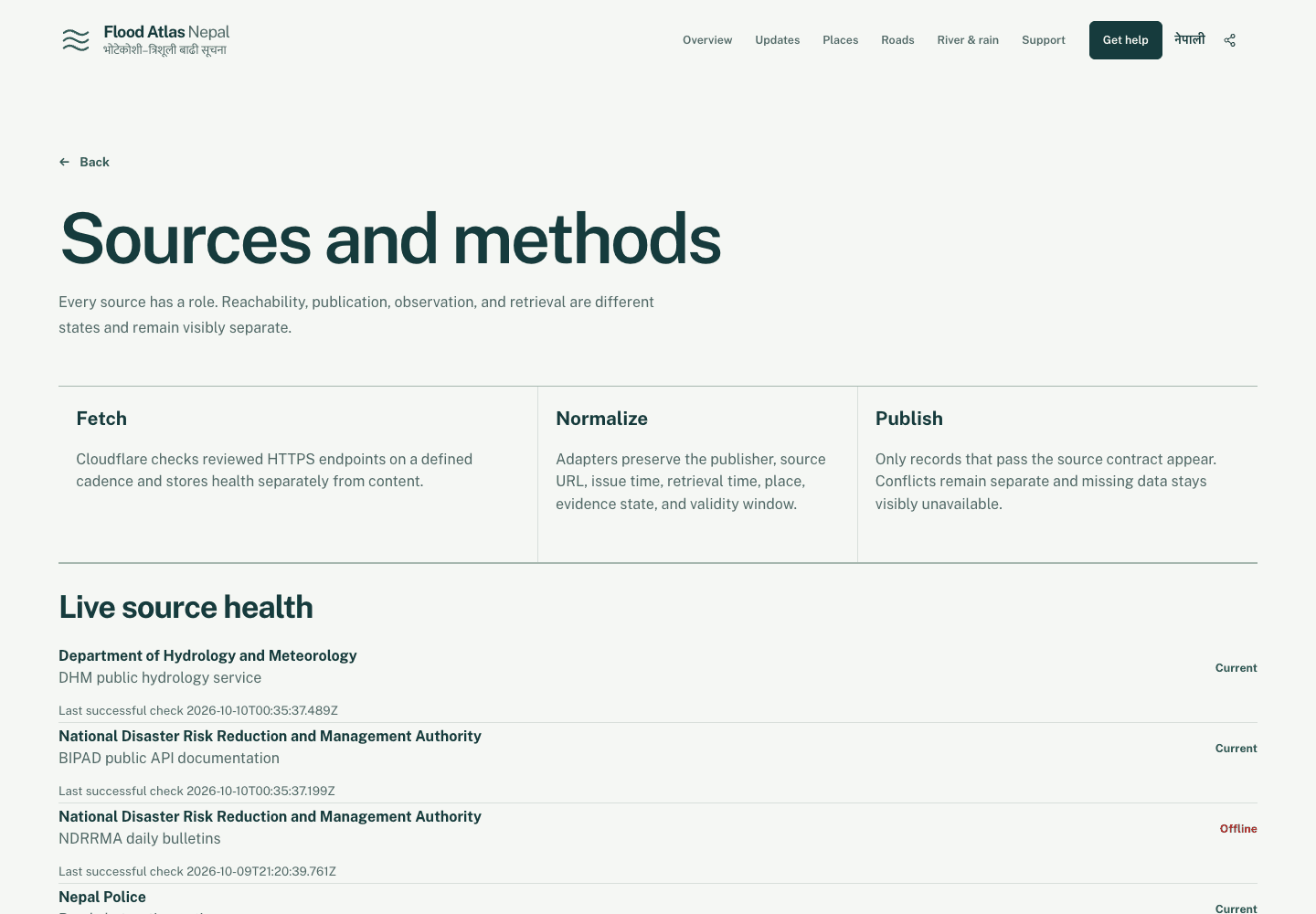Click BIPAD public API documentation text
1316x914 pixels.
coord(169,758)
